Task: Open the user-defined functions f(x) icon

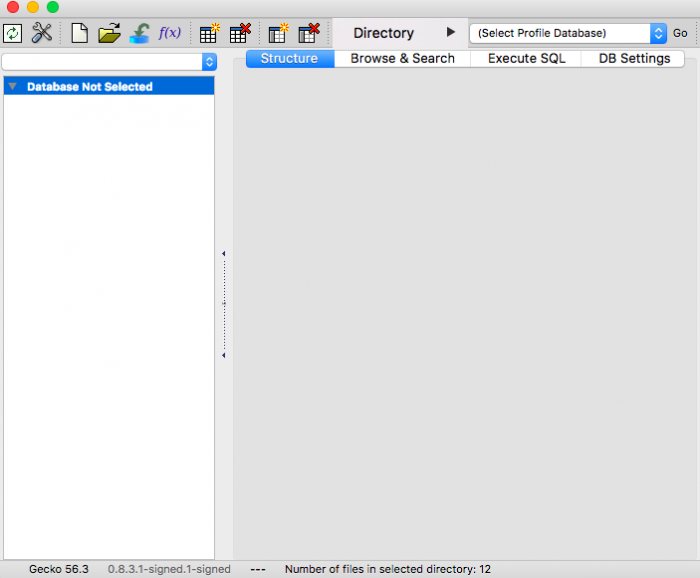Action: tap(170, 33)
